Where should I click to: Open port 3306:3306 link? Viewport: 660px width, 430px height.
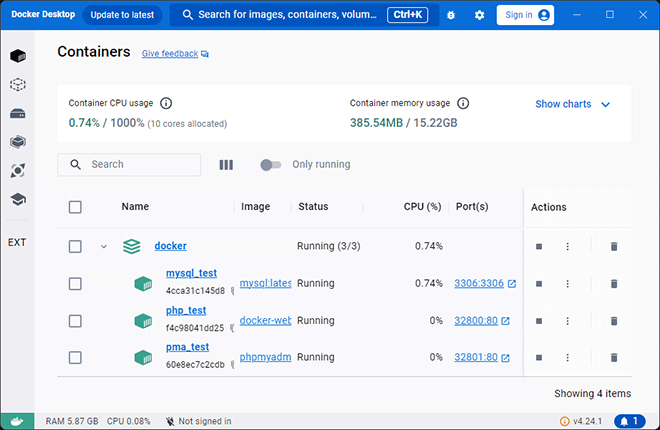(x=479, y=283)
